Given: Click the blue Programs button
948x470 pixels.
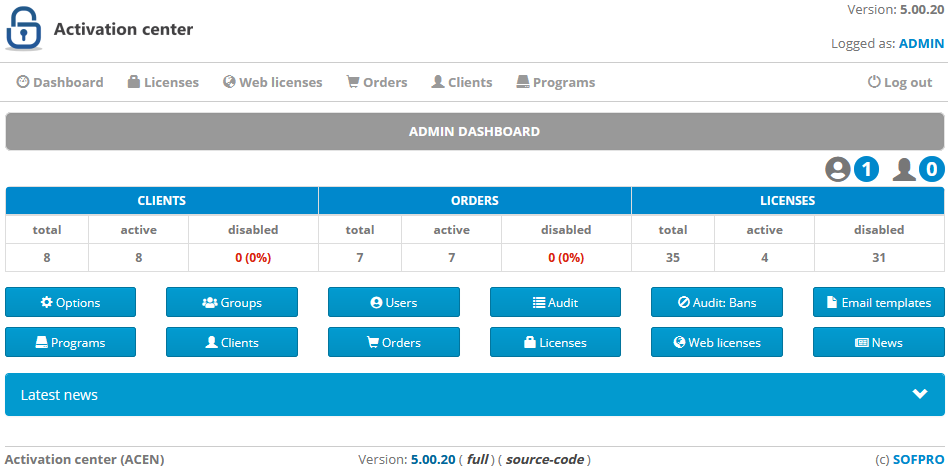Looking at the screenshot, I should pos(71,342).
